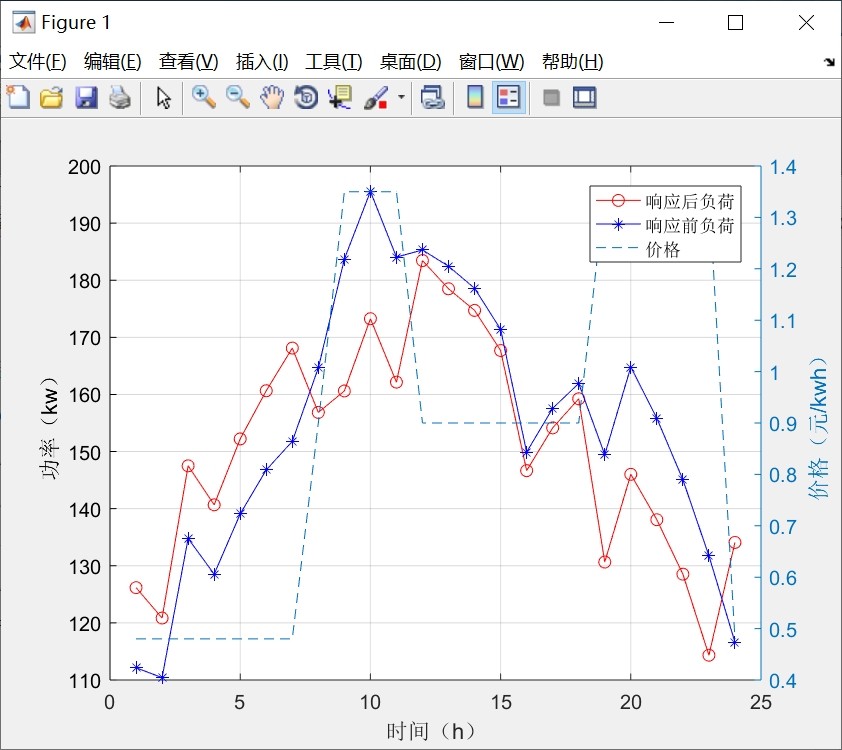Click the dock figure arrow icon

(x=829, y=62)
